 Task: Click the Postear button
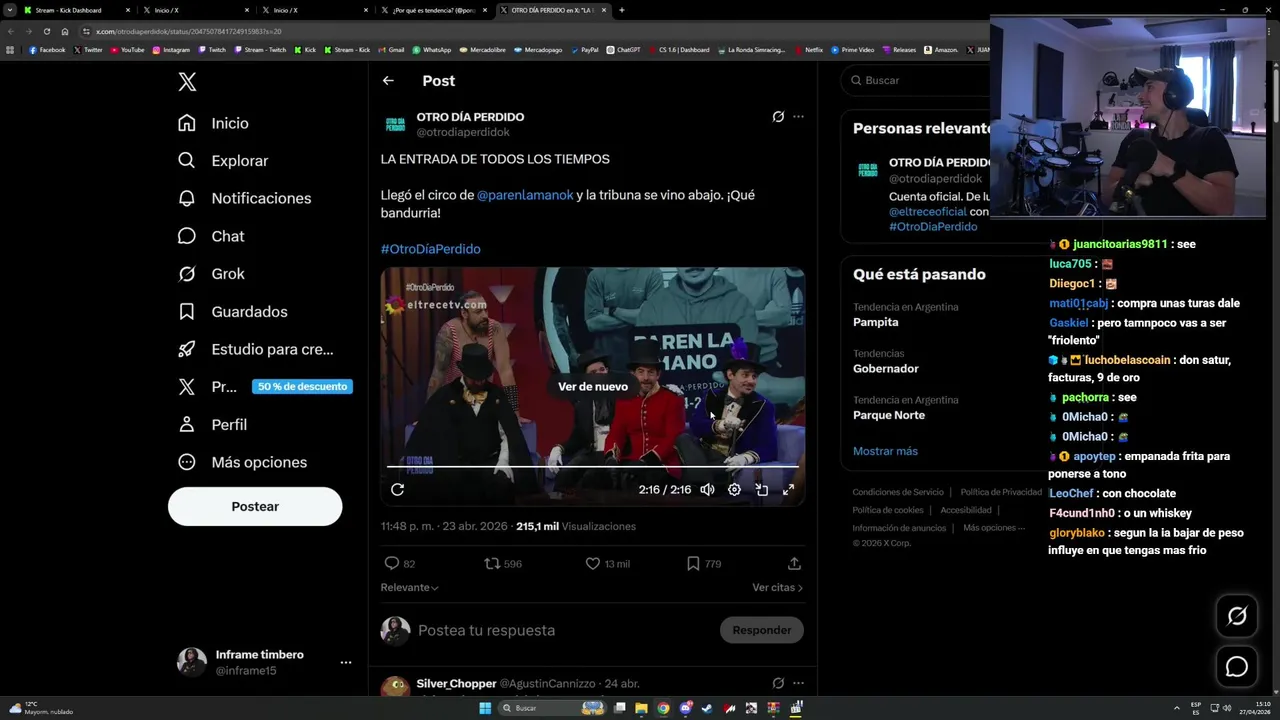point(255,507)
